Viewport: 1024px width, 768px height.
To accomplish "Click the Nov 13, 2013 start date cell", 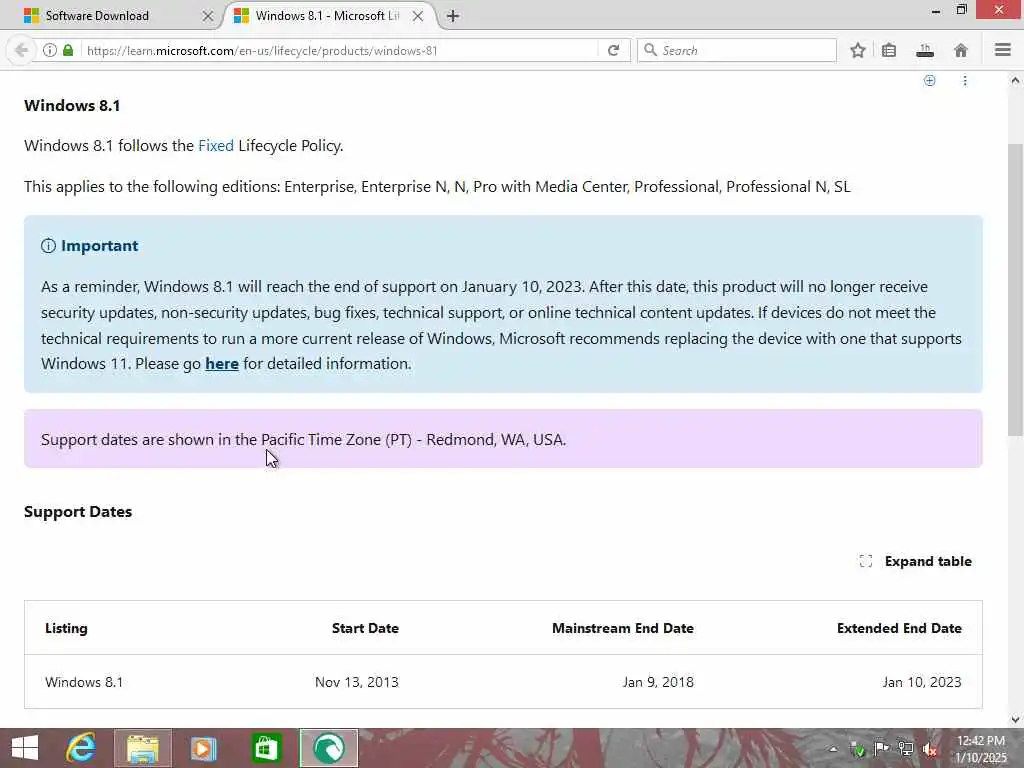I will click(357, 682).
